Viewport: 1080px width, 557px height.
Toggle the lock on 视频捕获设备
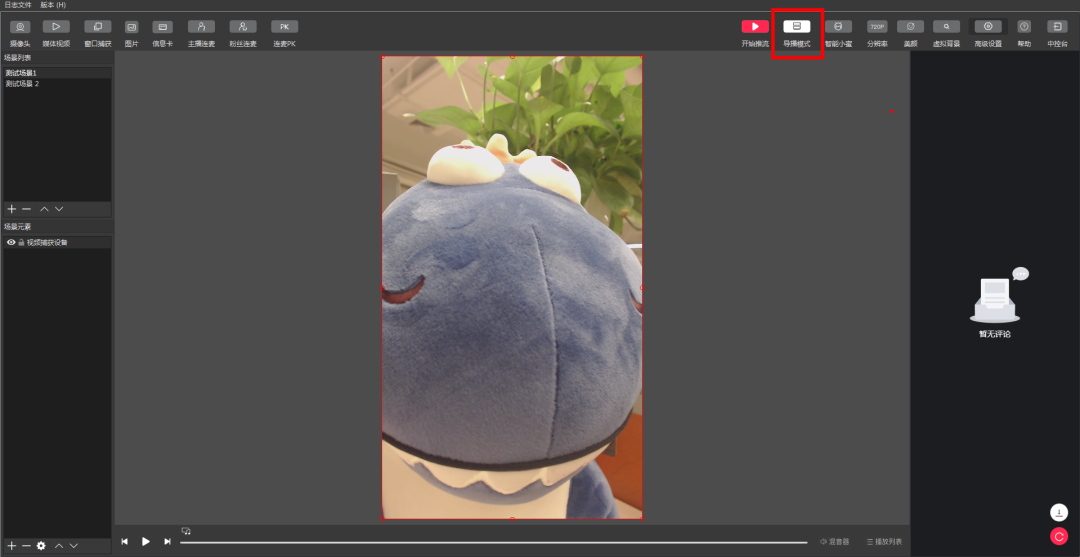(21, 242)
